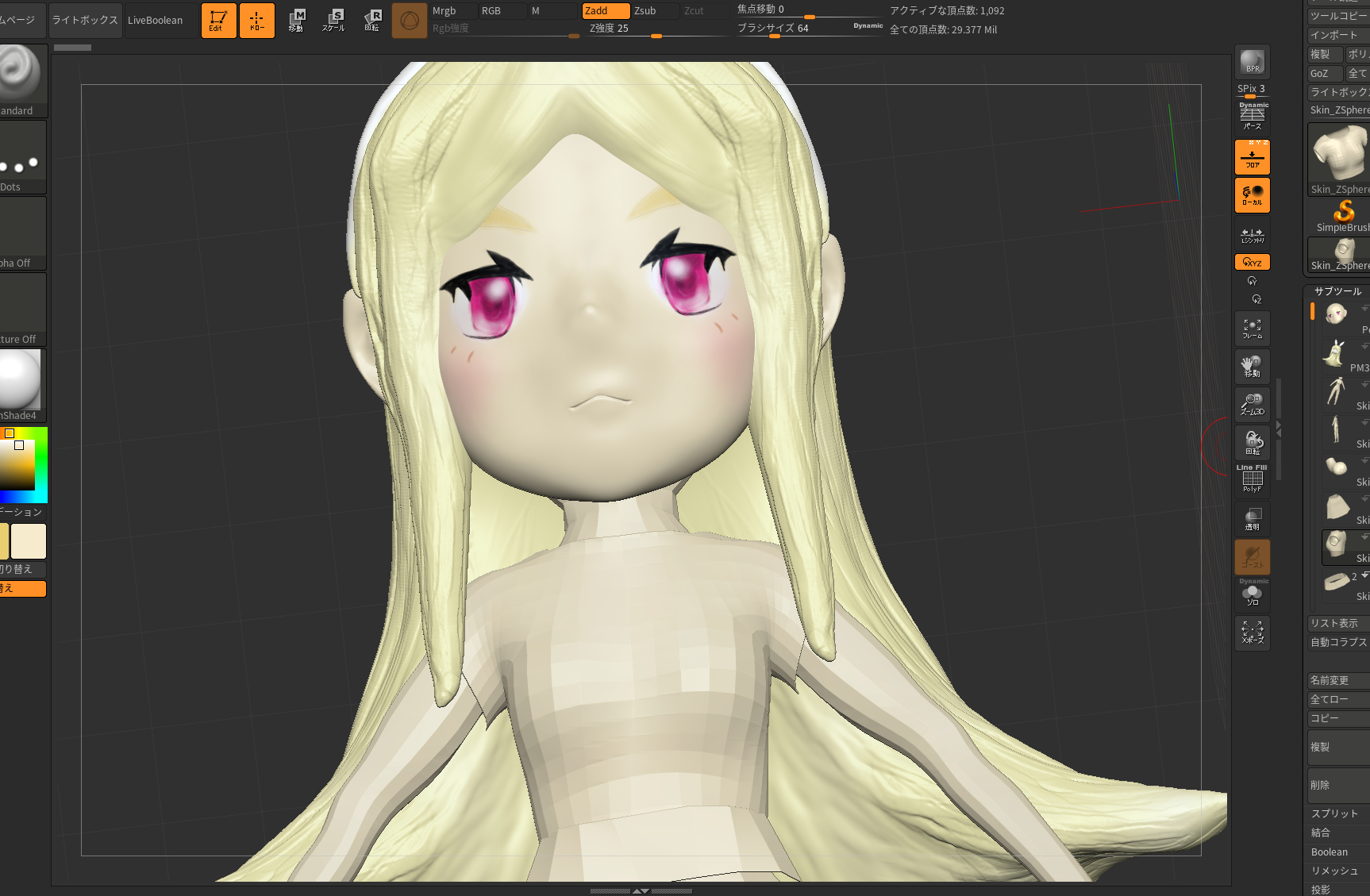Click the Move (移動) hand icon in right shelf
The width and height of the screenshot is (1370, 896).
pyautogui.click(x=1253, y=367)
